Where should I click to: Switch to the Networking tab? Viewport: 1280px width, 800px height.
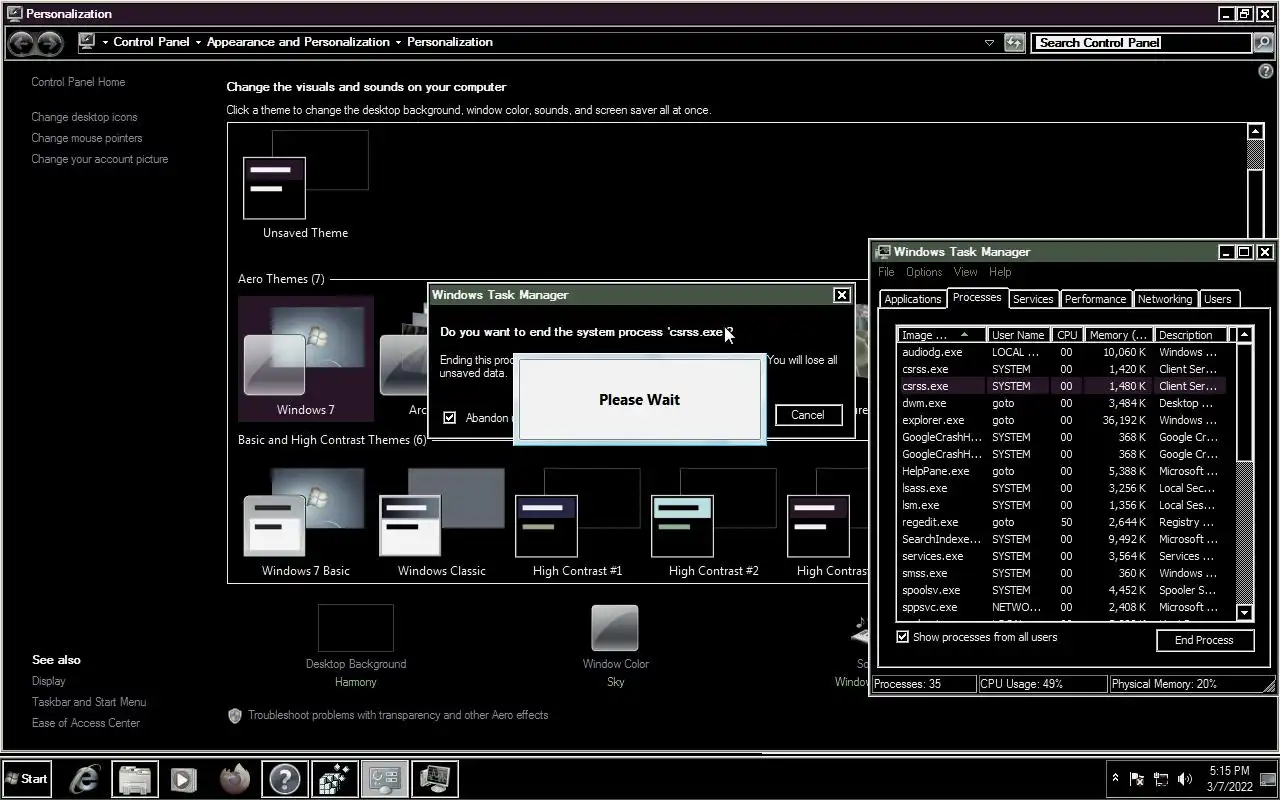1165,299
